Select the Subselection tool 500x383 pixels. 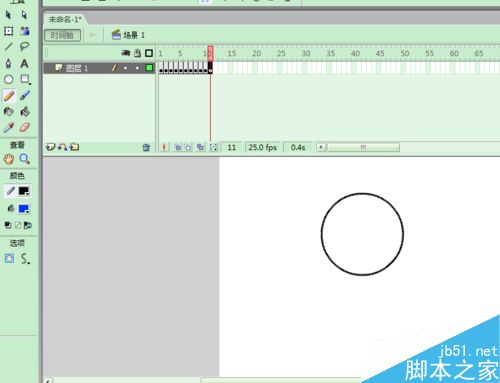tap(24, 15)
